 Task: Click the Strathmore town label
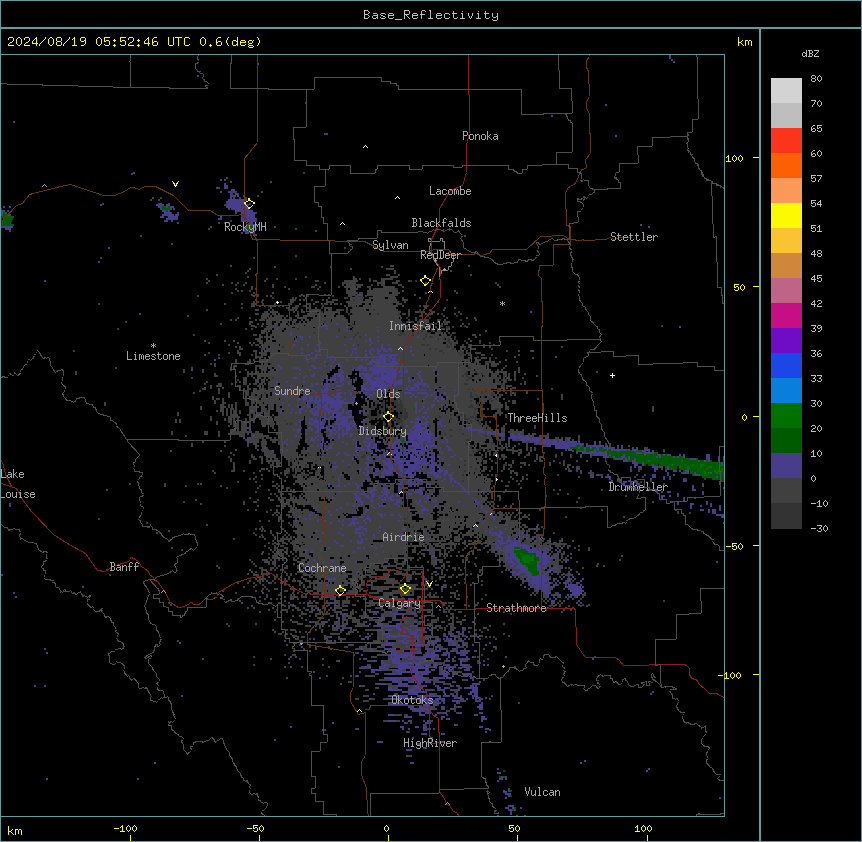[x=516, y=608]
